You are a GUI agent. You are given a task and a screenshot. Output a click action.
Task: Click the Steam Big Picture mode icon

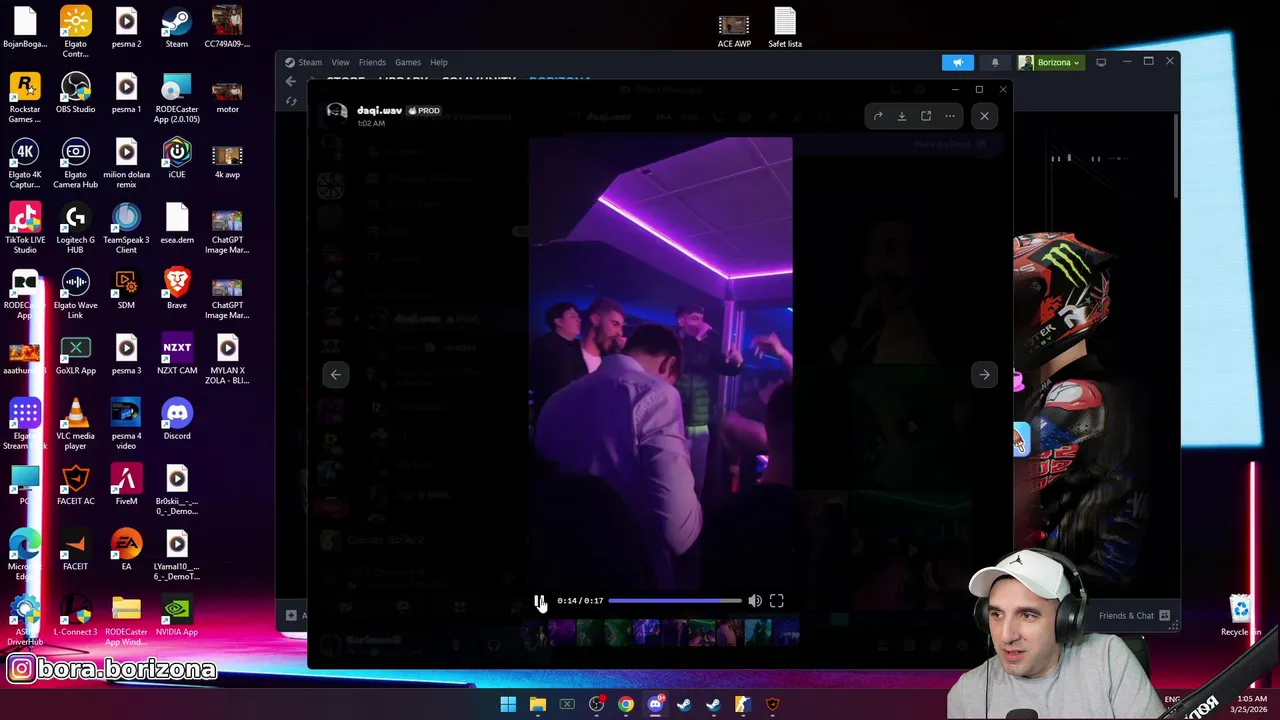(x=1101, y=62)
